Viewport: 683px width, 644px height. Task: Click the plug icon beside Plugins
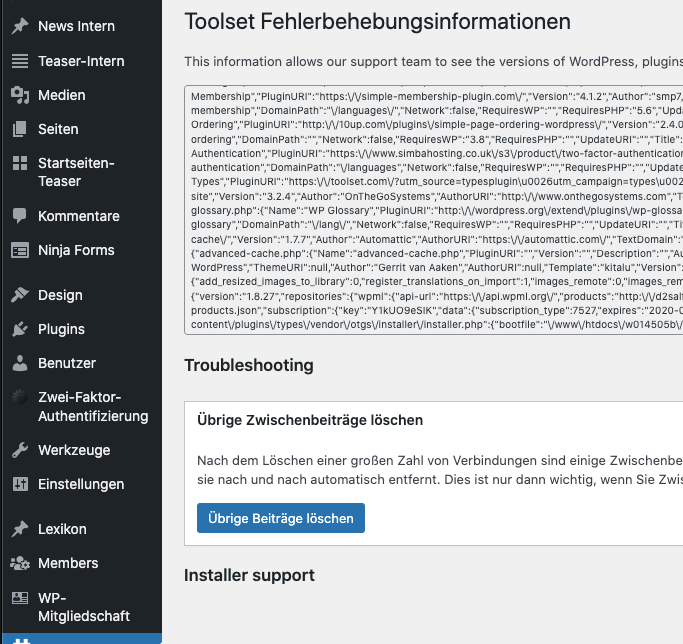(x=20, y=329)
